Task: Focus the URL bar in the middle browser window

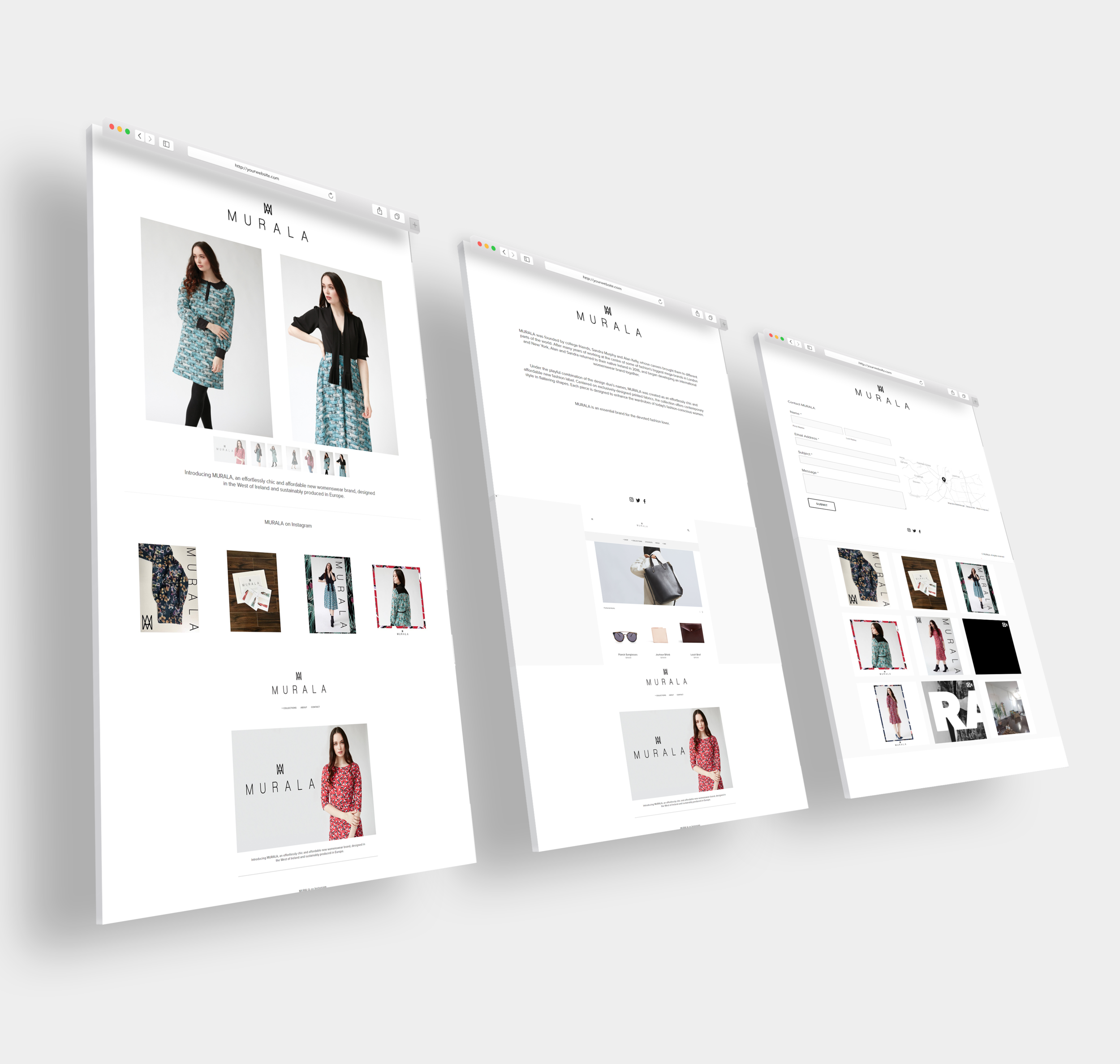Action: pyautogui.click(x=604, y=284)
